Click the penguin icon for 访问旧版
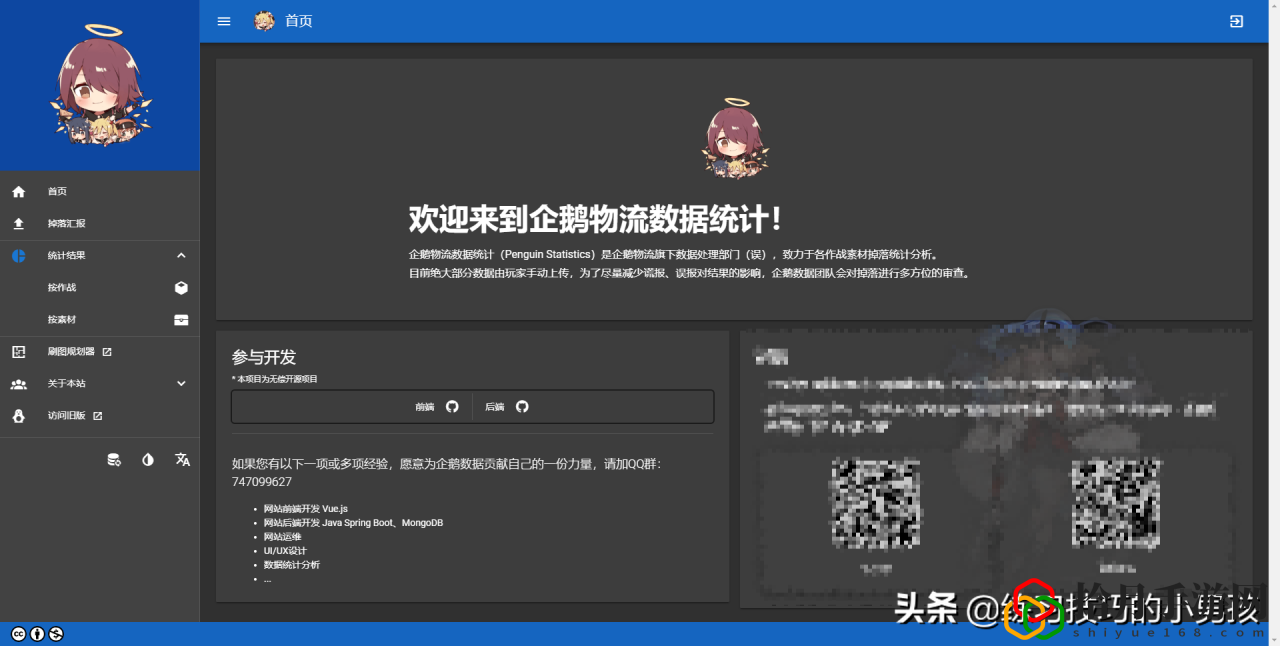Screen dimensions: 1280x646 (18, 416)
